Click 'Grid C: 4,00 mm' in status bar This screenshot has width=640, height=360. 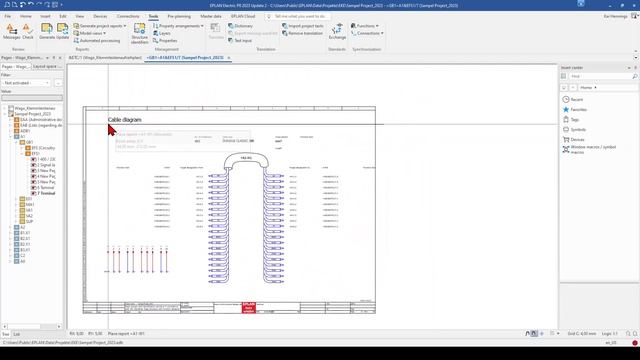tap(581, 334)
